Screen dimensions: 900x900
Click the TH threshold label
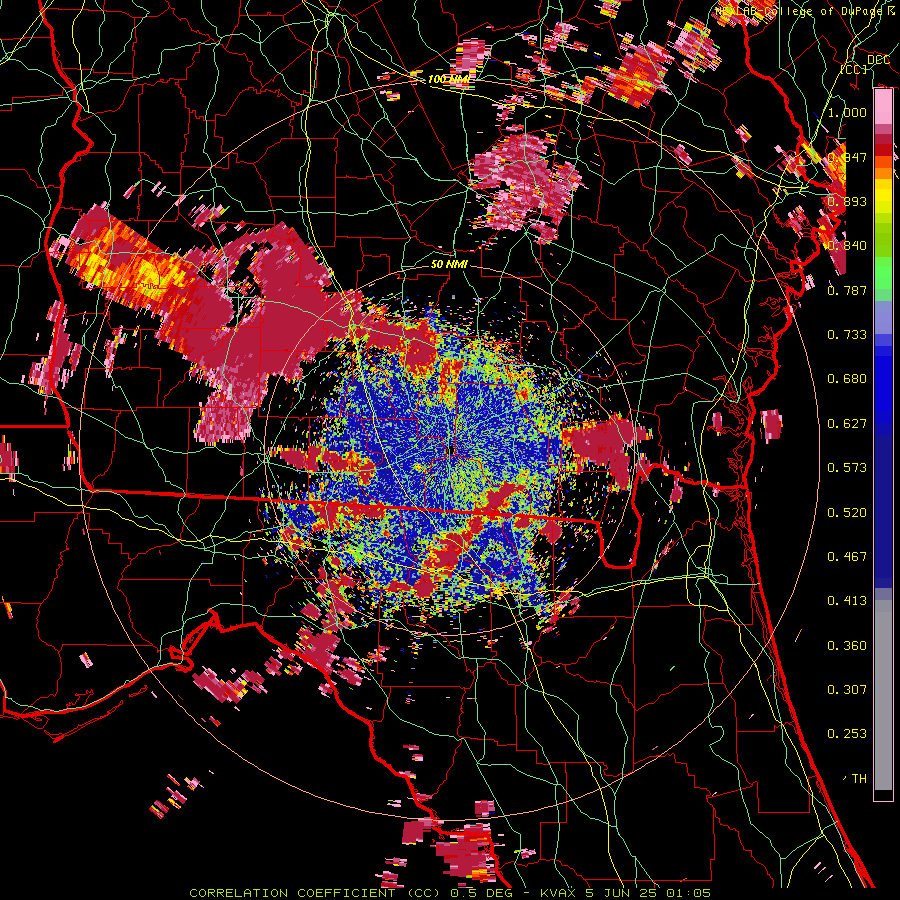(x=859, y=779)
